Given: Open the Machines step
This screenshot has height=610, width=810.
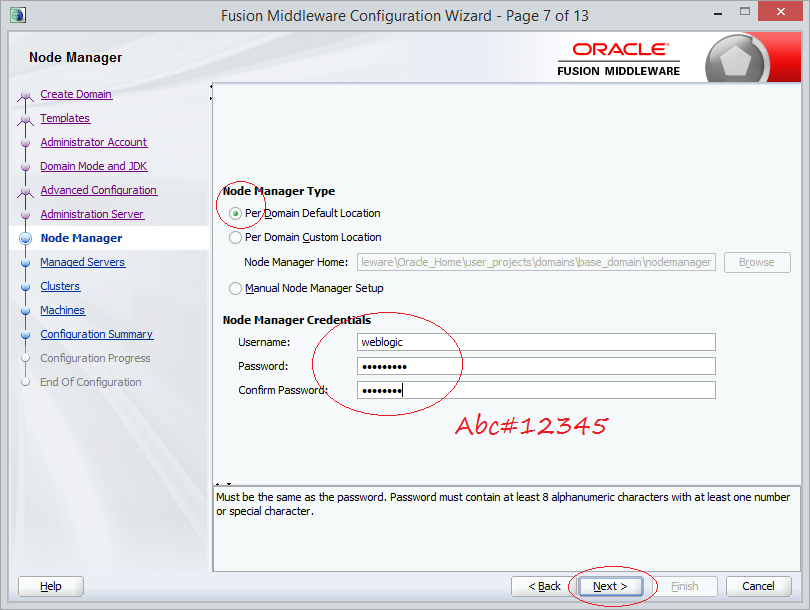Looking at the screenshot, I should [63, 310].
